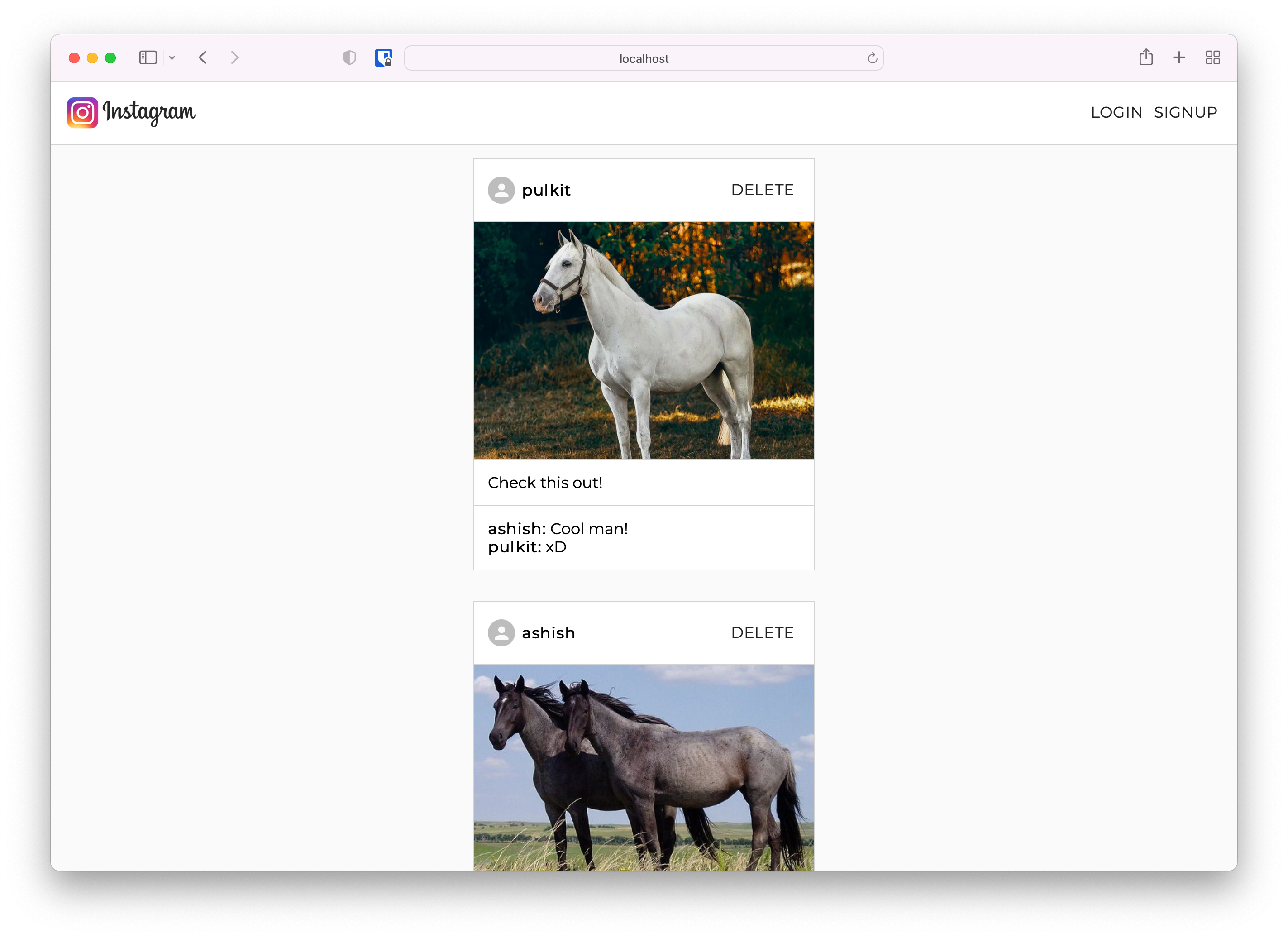The width and height of the screenshot is (1288, 938).
Task: Open the white horse photo
Action: coord(644,340)
